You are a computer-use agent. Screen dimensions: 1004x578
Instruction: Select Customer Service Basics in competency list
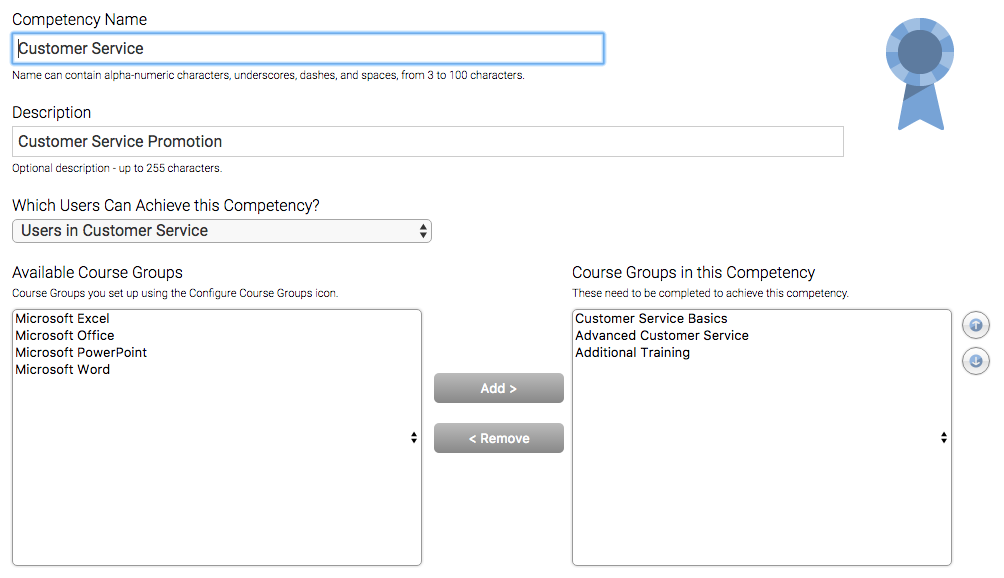(651, 318)
